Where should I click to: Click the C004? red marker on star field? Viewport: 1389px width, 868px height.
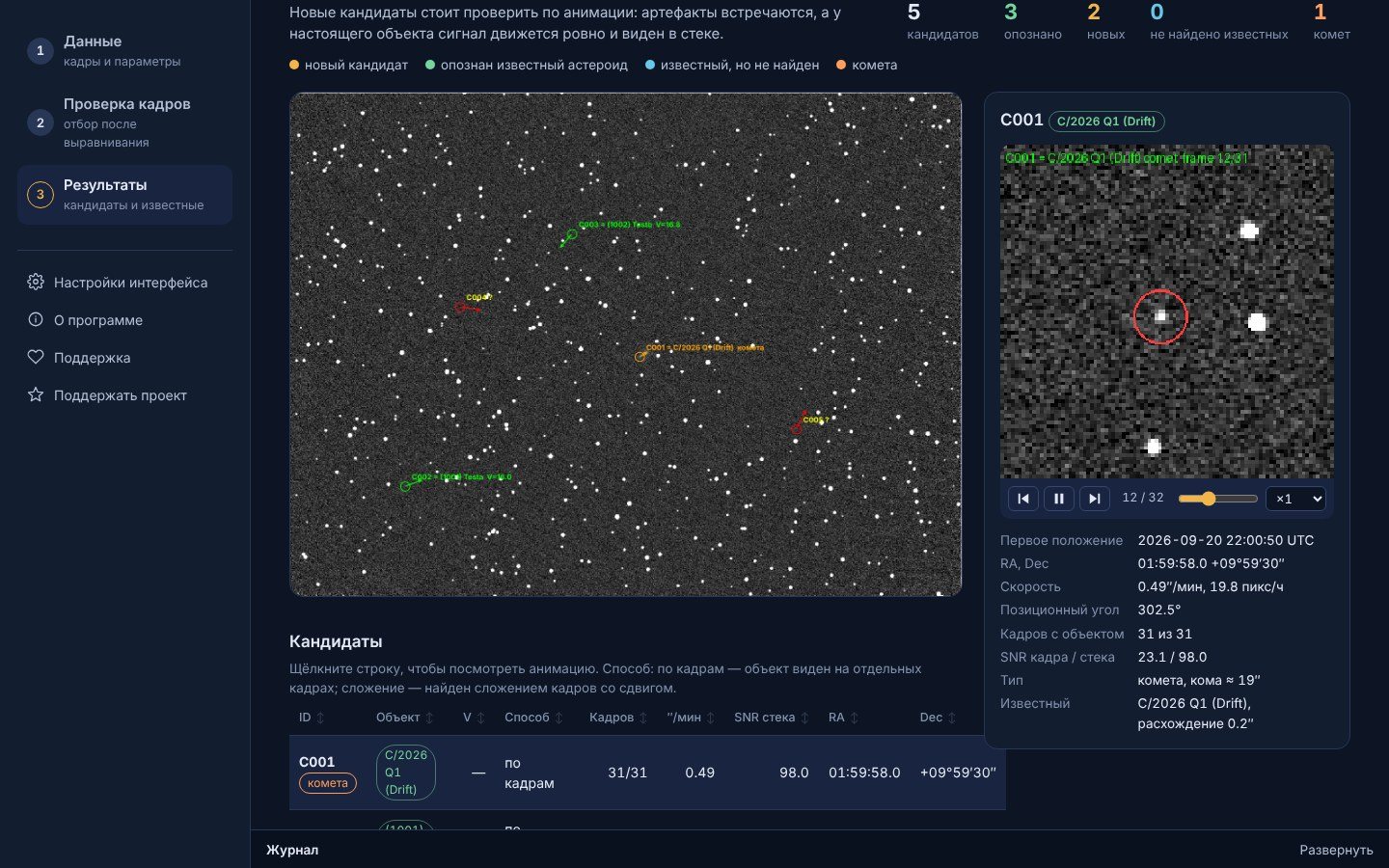tap(460, 307)
